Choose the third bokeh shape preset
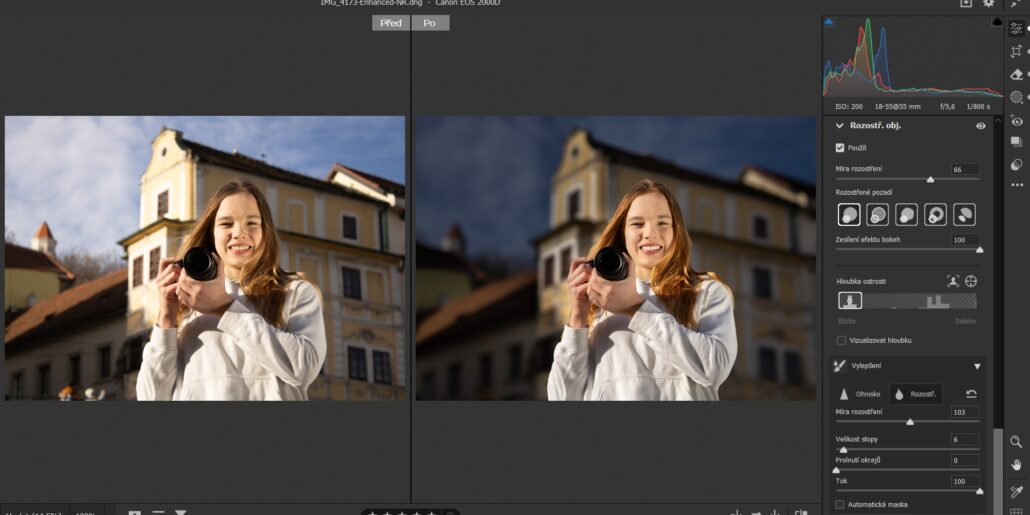The image size is (1030, 515). coord(907,214)
